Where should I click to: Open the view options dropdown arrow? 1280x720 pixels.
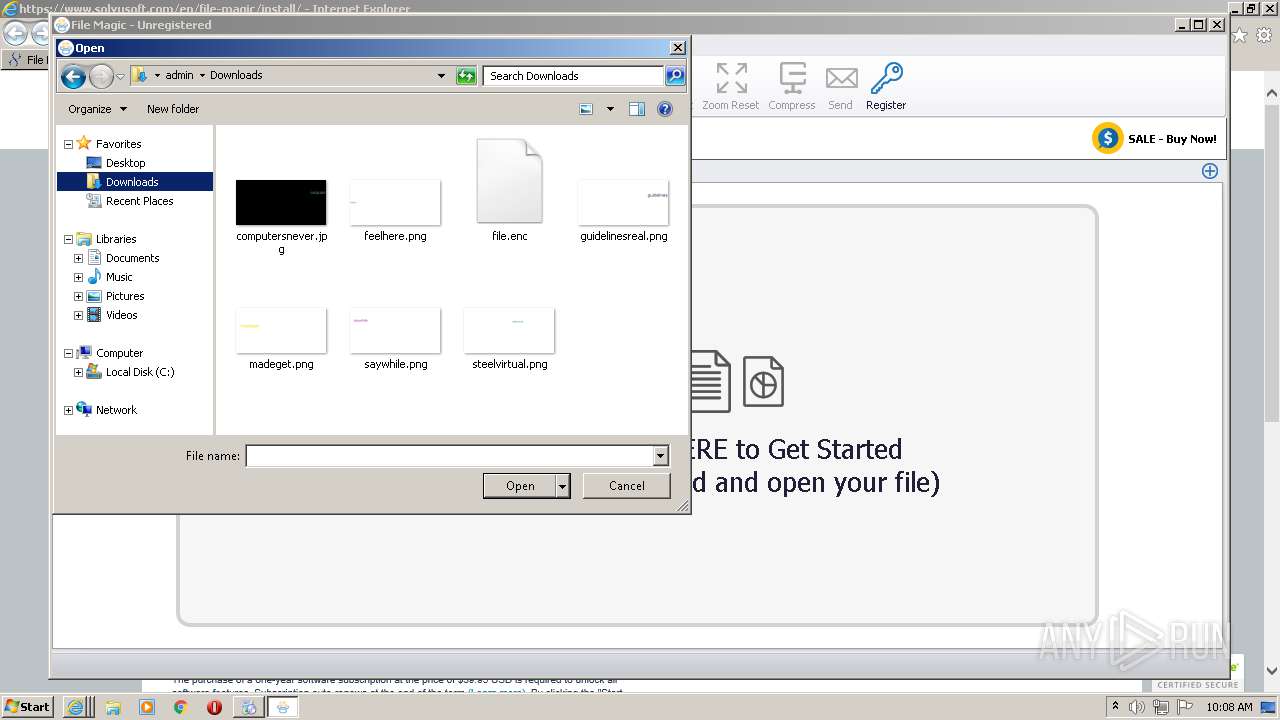point(610,109)
